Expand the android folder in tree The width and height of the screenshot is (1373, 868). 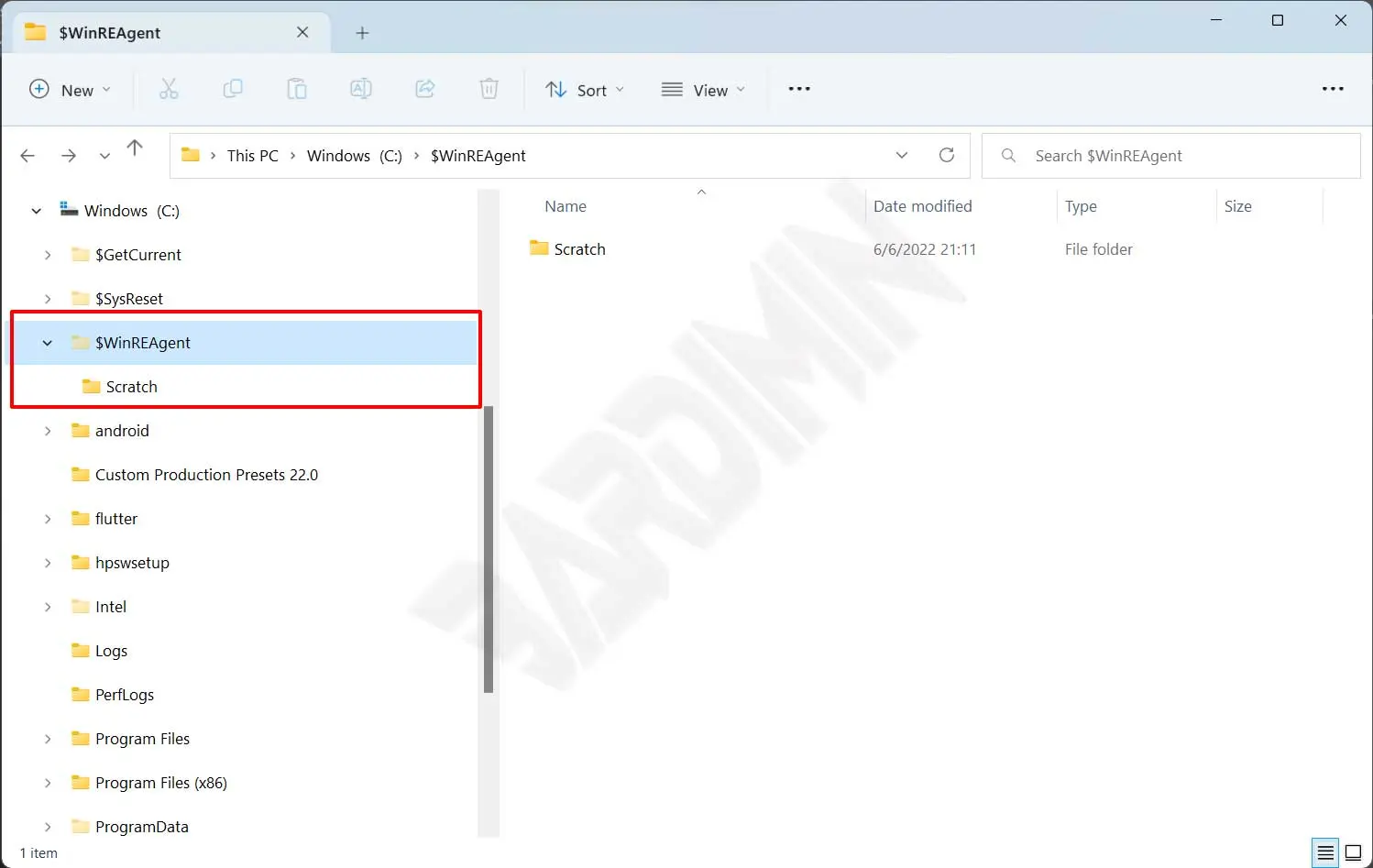48,431
